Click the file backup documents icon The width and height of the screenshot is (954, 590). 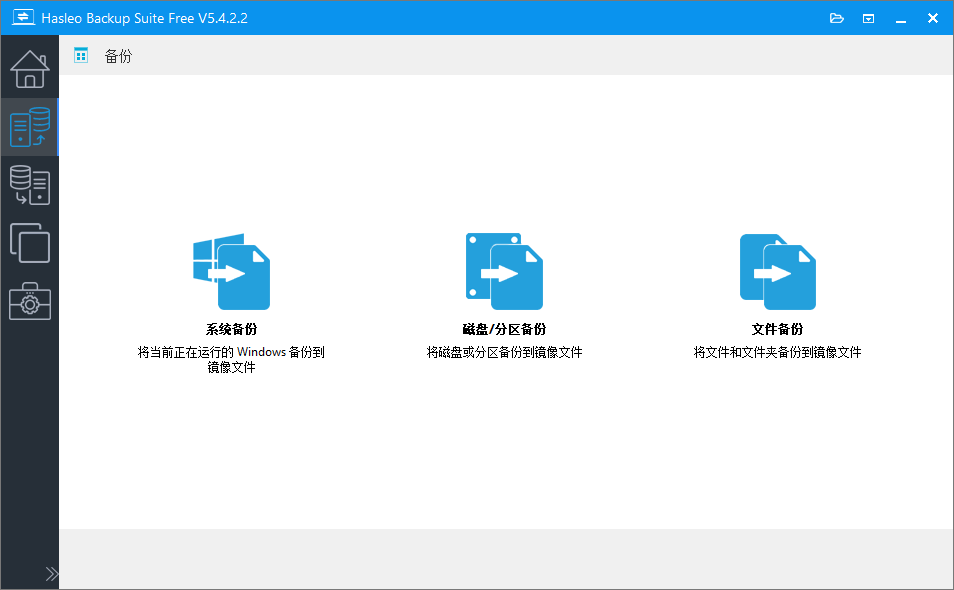(x=777, y=272)
